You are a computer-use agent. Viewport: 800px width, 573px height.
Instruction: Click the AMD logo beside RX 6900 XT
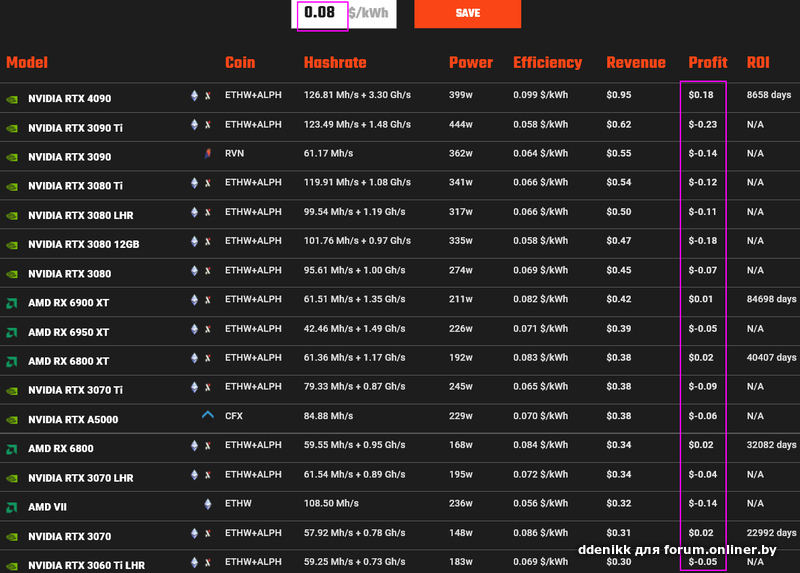12,304
